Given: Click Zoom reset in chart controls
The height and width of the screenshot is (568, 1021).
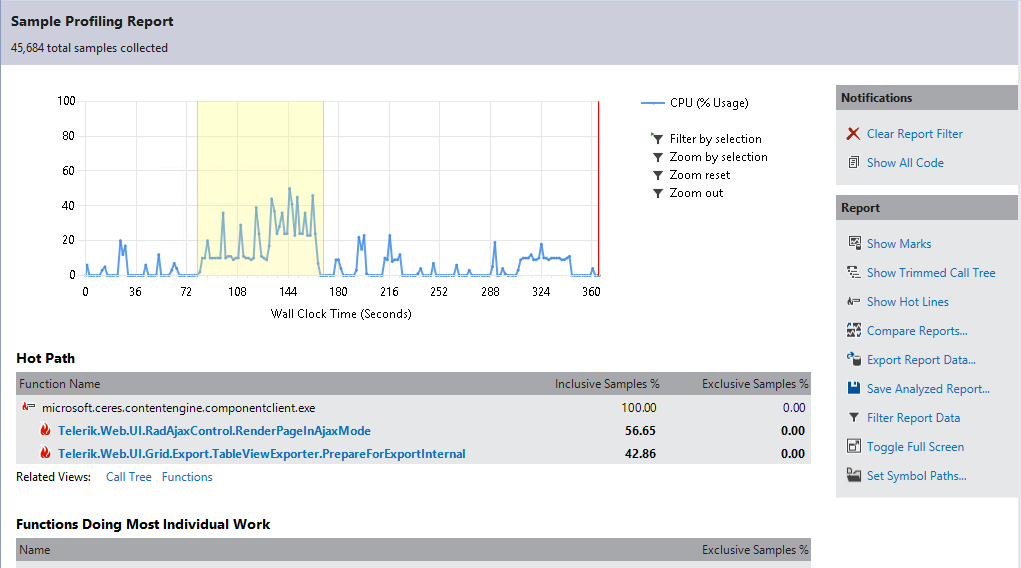Looking at the screenshot, I should pyautogui.click(x=699, y=175).
